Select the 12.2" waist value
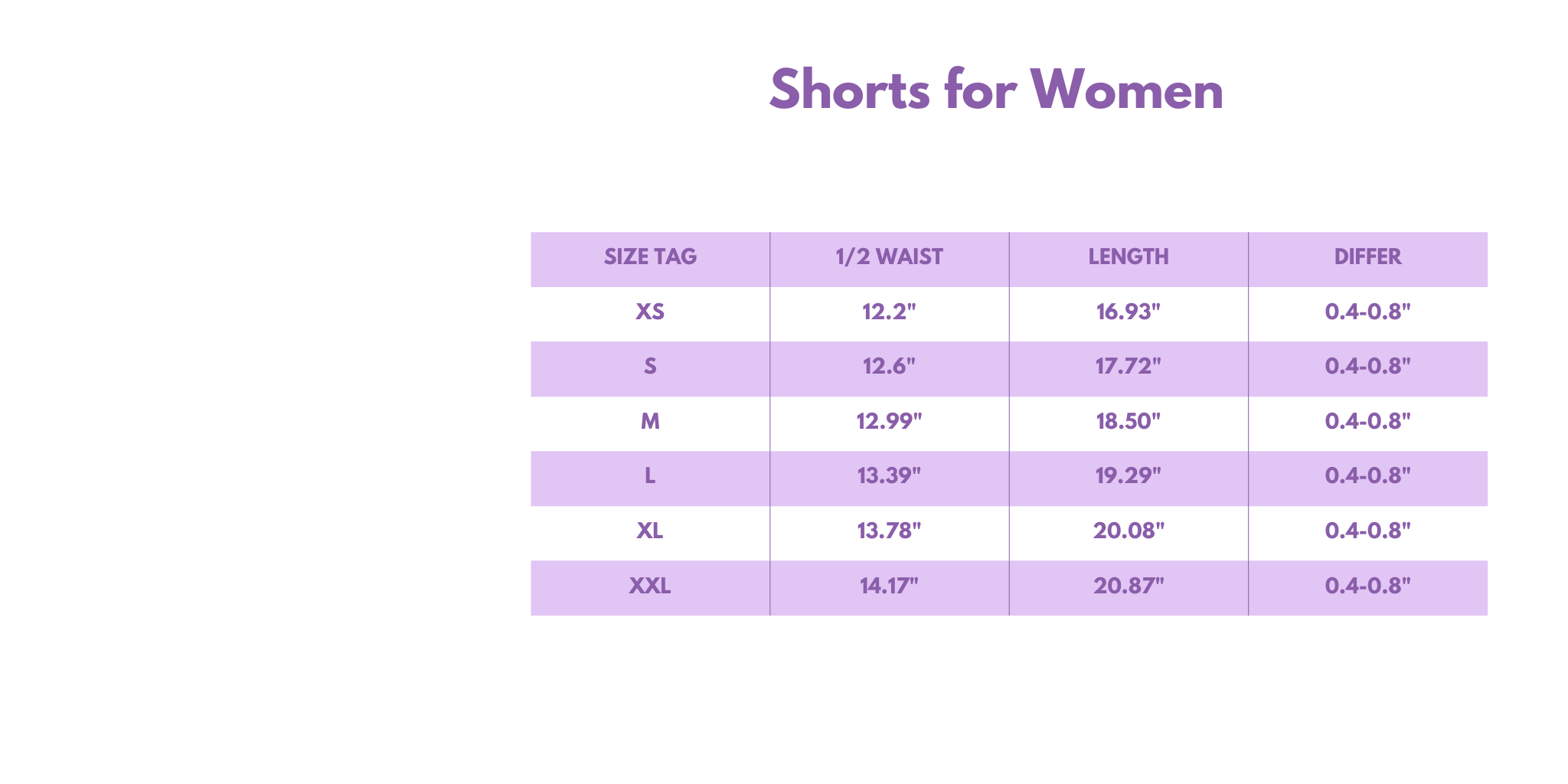 [x=889, y=312]
